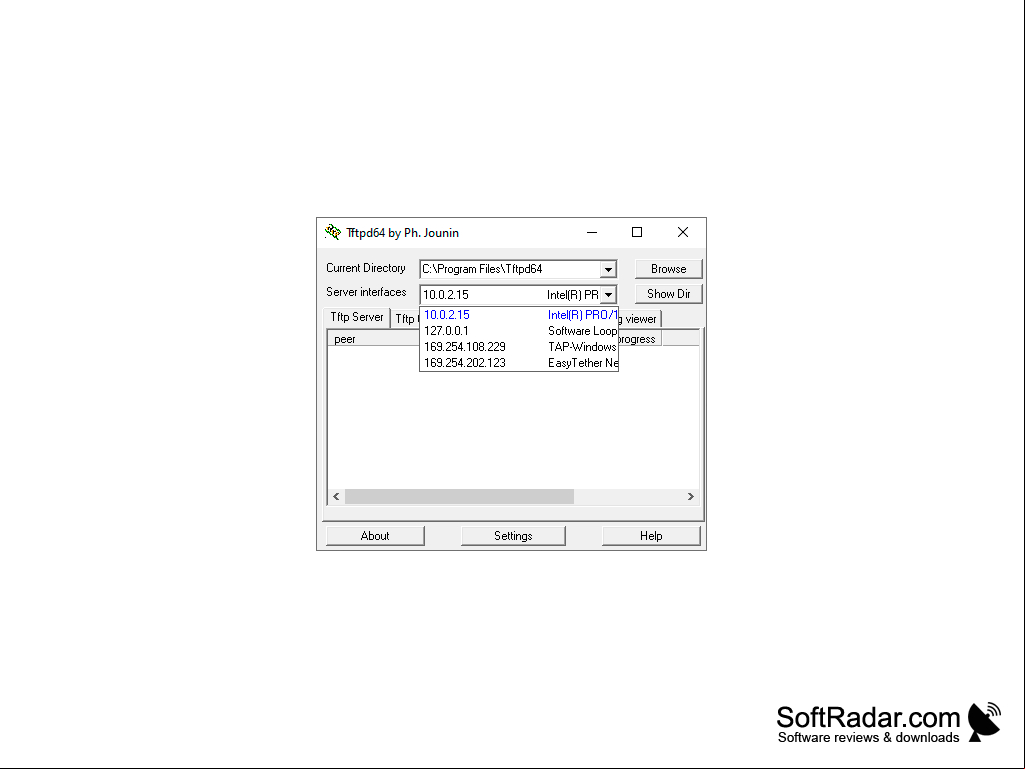Open the About dialog button
The width and height of the screenshot is (1025, 769).
point(375,536)
